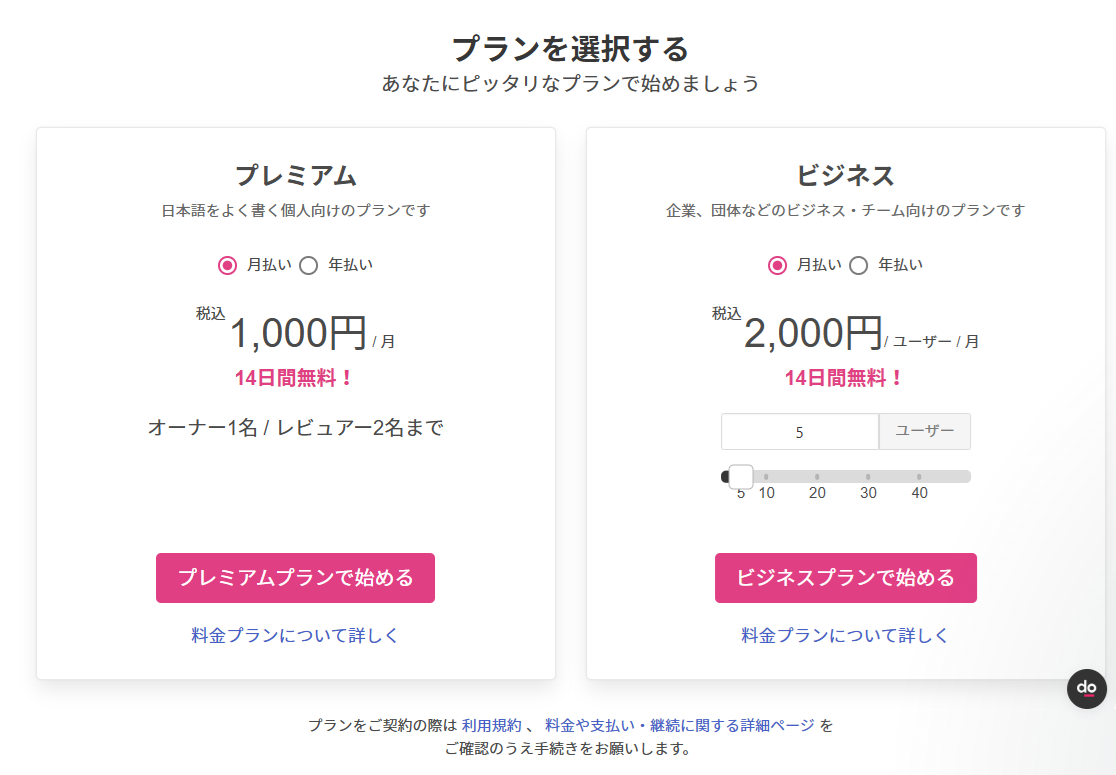Select monthly payment (月払い) for Premium plan

coord(227,265)
